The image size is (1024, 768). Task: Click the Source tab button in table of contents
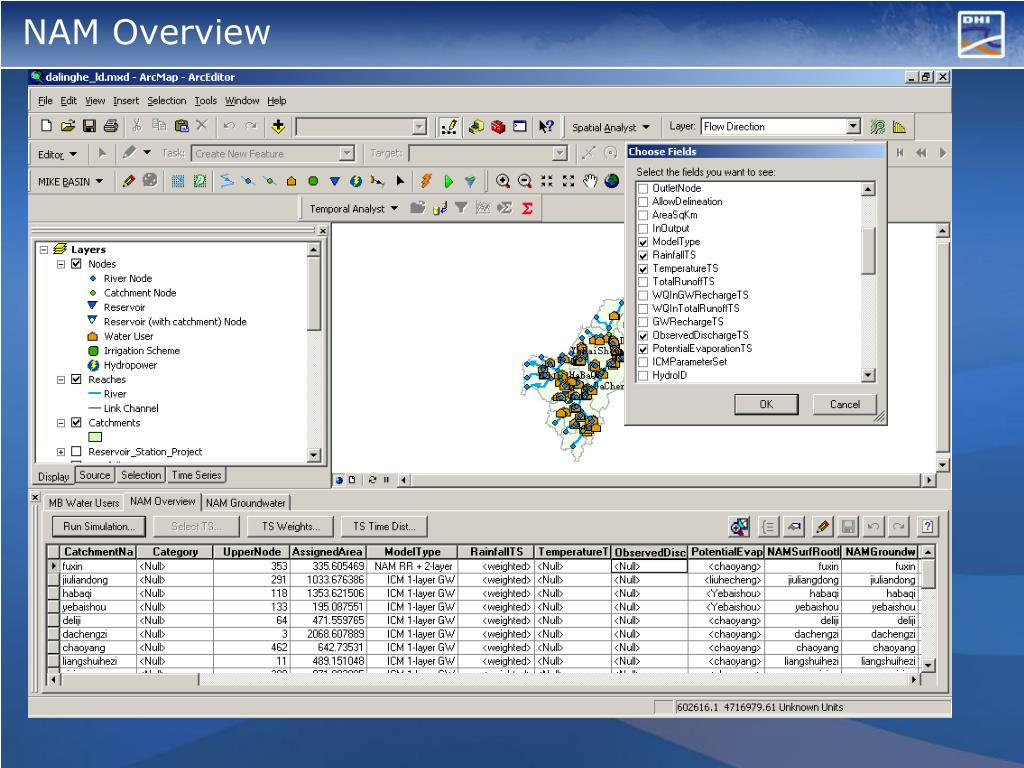(95, 475)
